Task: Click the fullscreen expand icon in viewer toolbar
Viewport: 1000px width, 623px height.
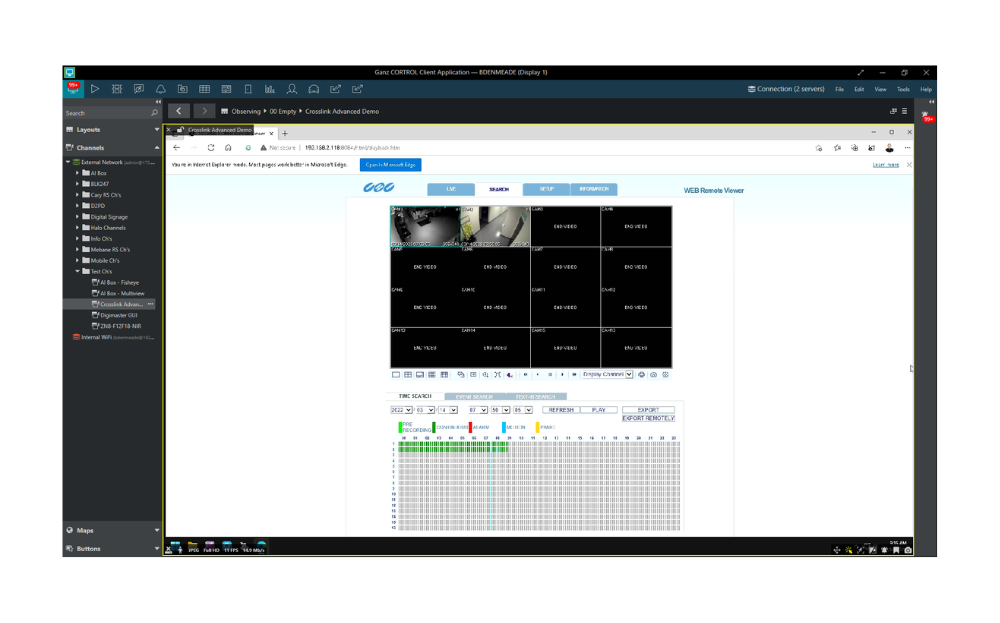Action: click(497, 375)
